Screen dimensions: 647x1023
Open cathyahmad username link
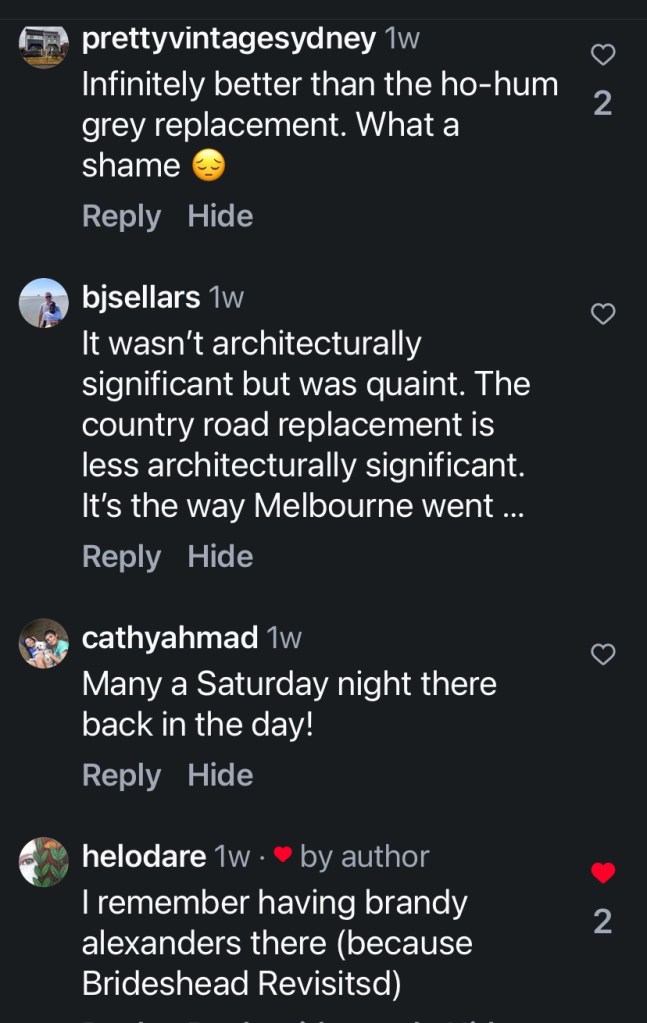(170, 637)
